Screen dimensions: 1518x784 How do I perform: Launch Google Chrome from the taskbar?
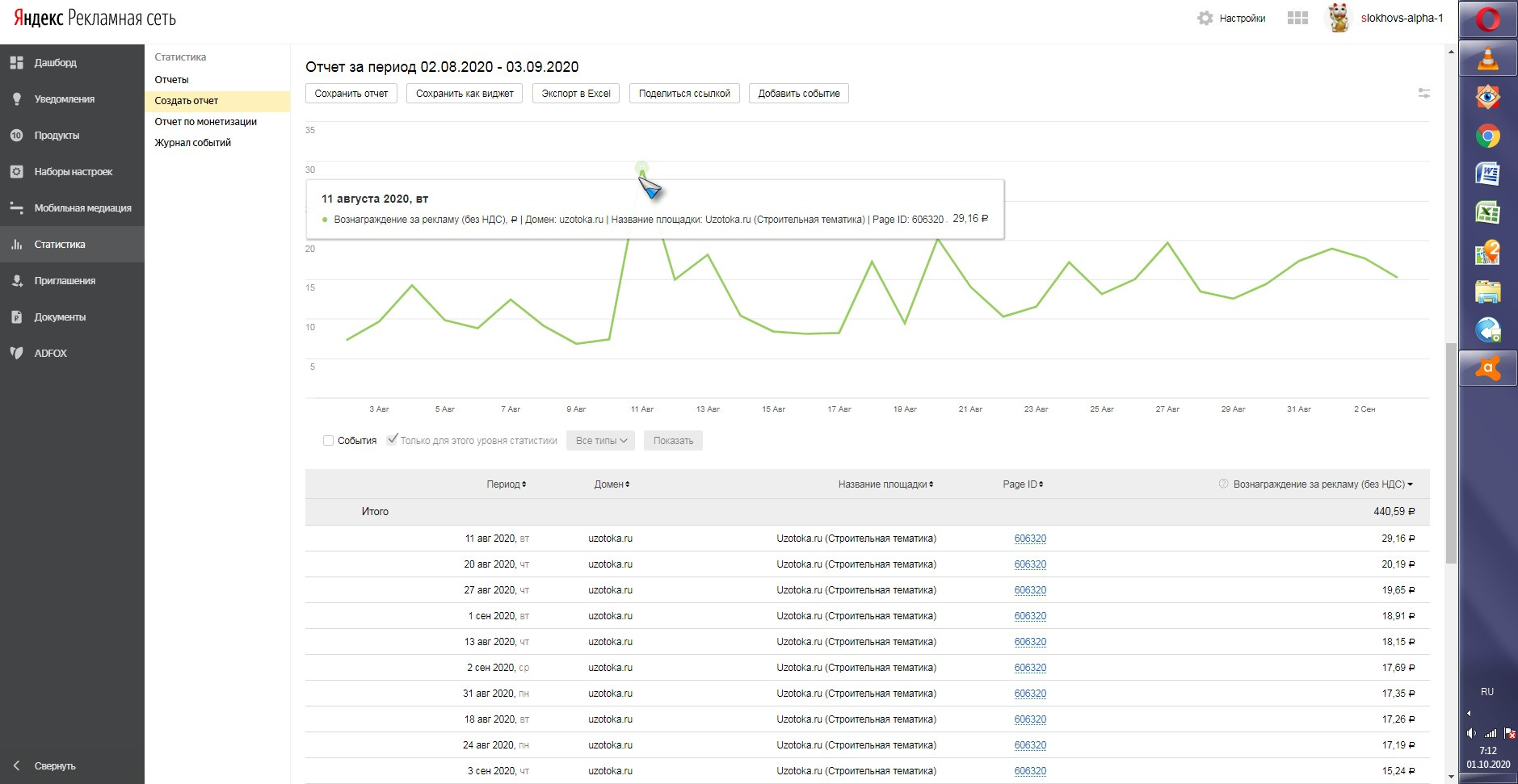coord(1487,136)
